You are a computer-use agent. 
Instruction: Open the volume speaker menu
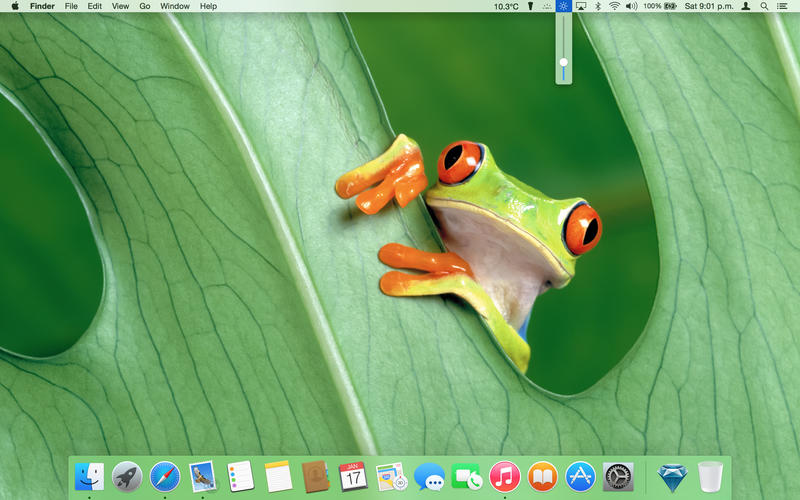tap(631, 6)
